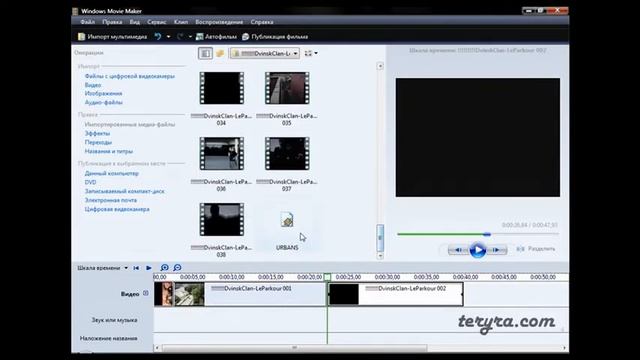Click Публикация фильма toolbar button

pos(275,37)
